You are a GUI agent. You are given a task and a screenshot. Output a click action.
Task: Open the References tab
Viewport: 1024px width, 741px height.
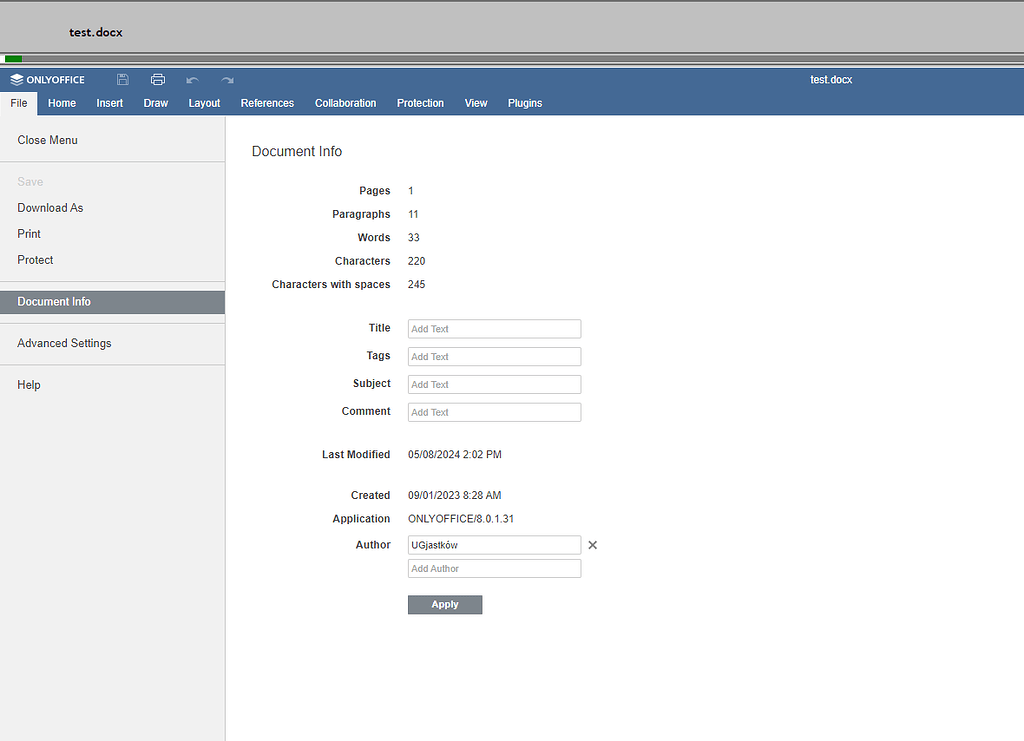pos(267,103)
